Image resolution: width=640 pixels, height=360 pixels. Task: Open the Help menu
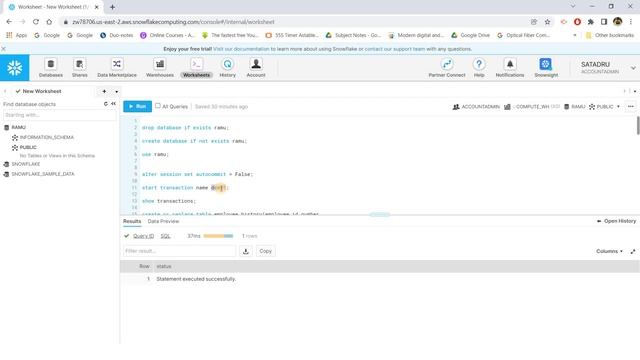tap(479, 68)
